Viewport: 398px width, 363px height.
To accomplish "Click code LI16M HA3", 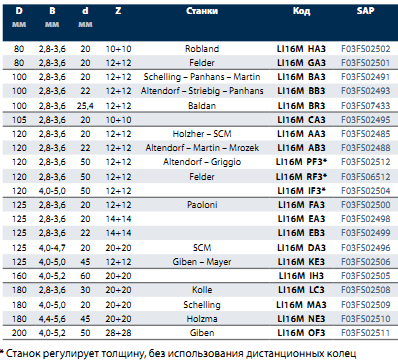I will pos(301,49).
